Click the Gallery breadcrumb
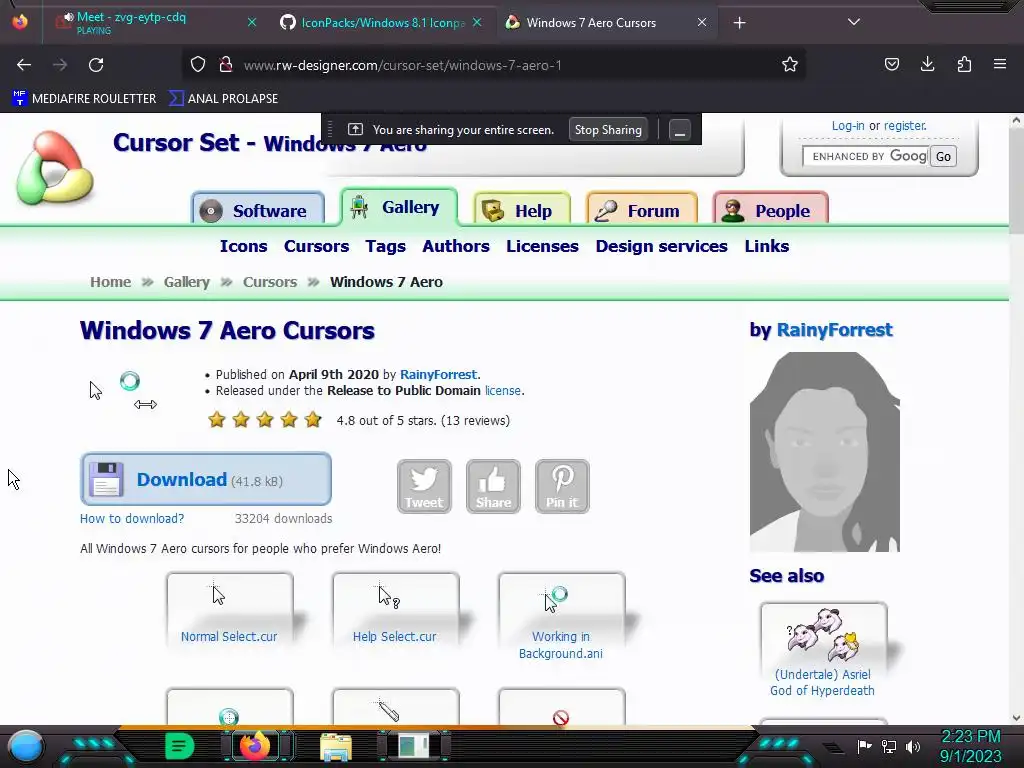 187,282
